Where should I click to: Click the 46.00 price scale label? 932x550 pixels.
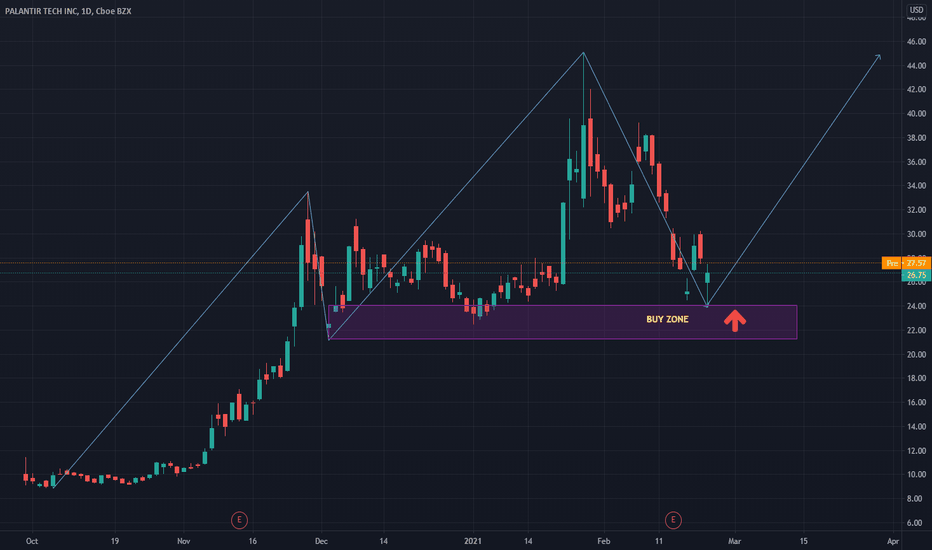pos(916,42)
